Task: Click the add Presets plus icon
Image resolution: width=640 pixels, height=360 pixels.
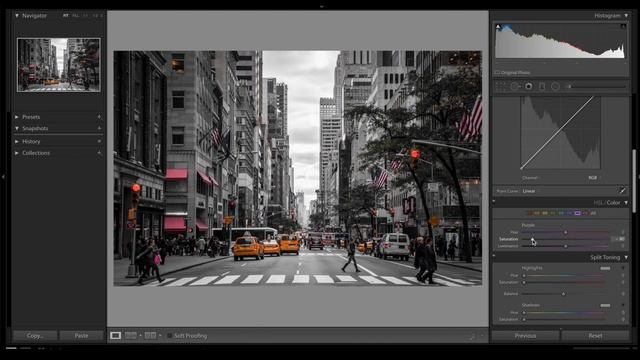Action: tap(99, 117)
